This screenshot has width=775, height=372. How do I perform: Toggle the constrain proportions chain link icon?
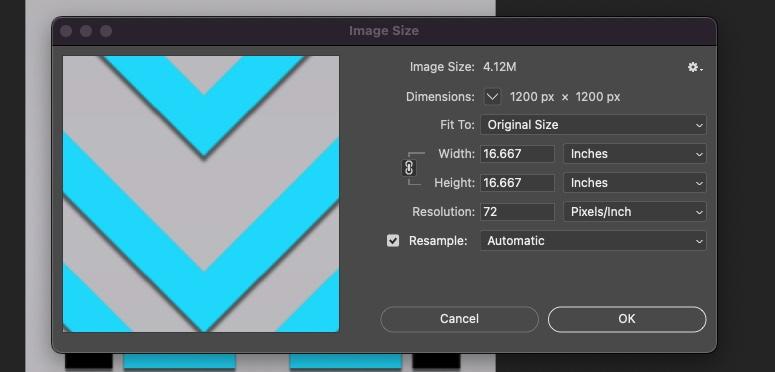(409, 168)
